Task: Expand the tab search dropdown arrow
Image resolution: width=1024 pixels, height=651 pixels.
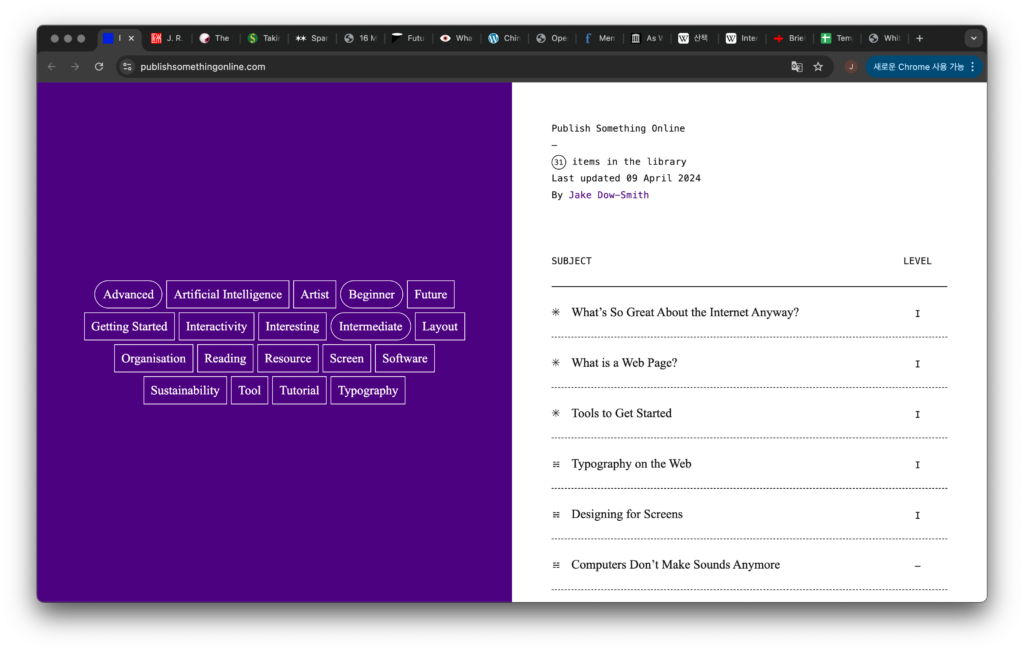Action: tap(973, 38)
